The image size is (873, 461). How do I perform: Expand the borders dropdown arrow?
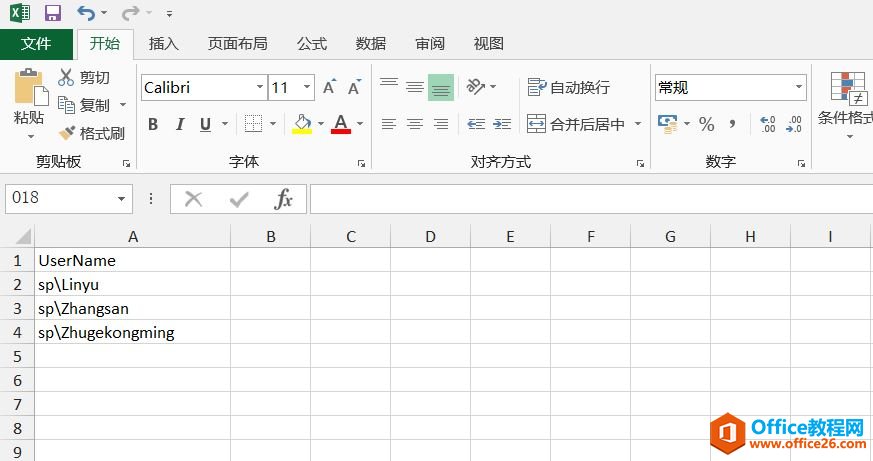[273, 124]
